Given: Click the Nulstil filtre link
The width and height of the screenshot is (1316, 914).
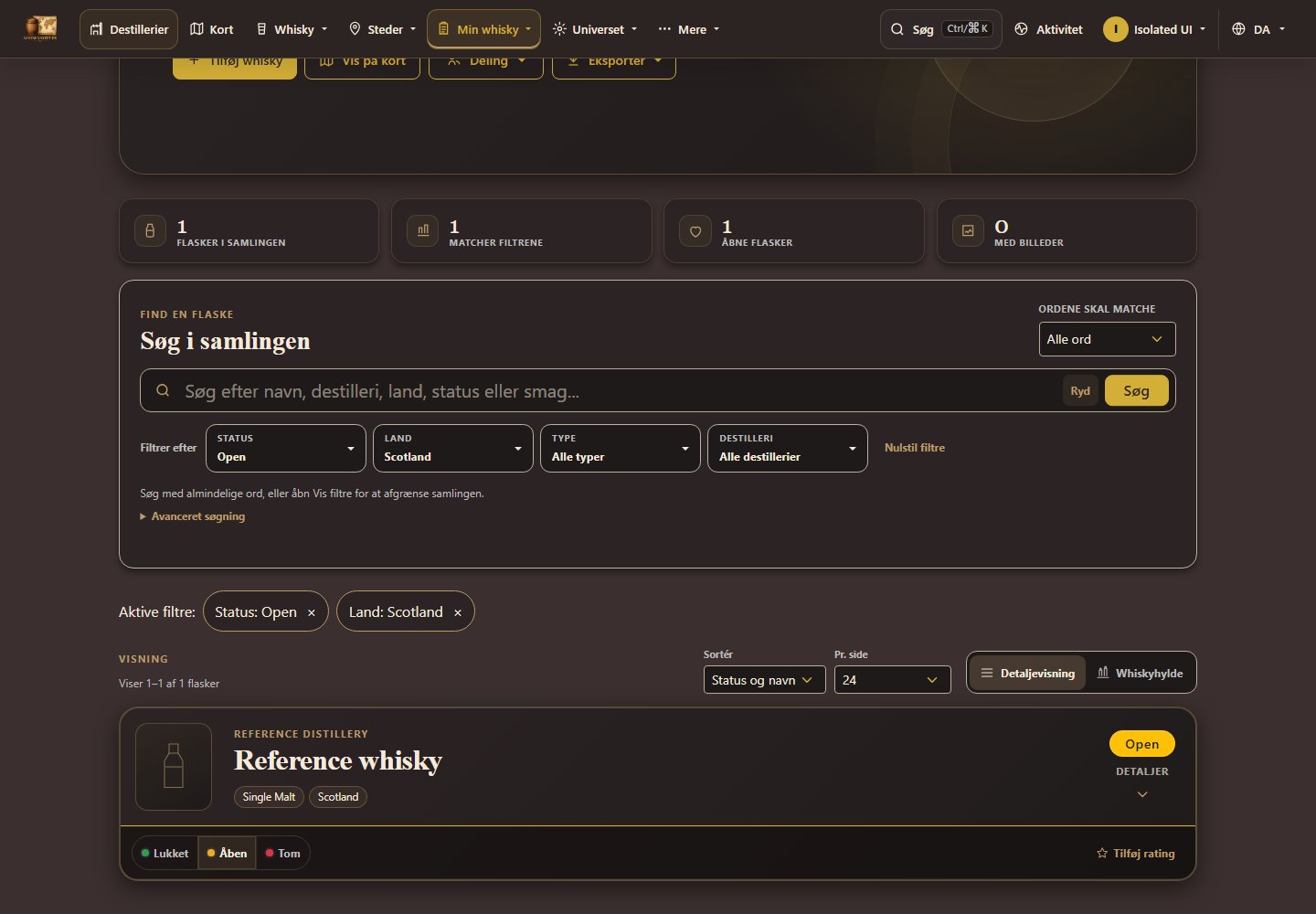Looking at the screenshot, I should [915, 448].
